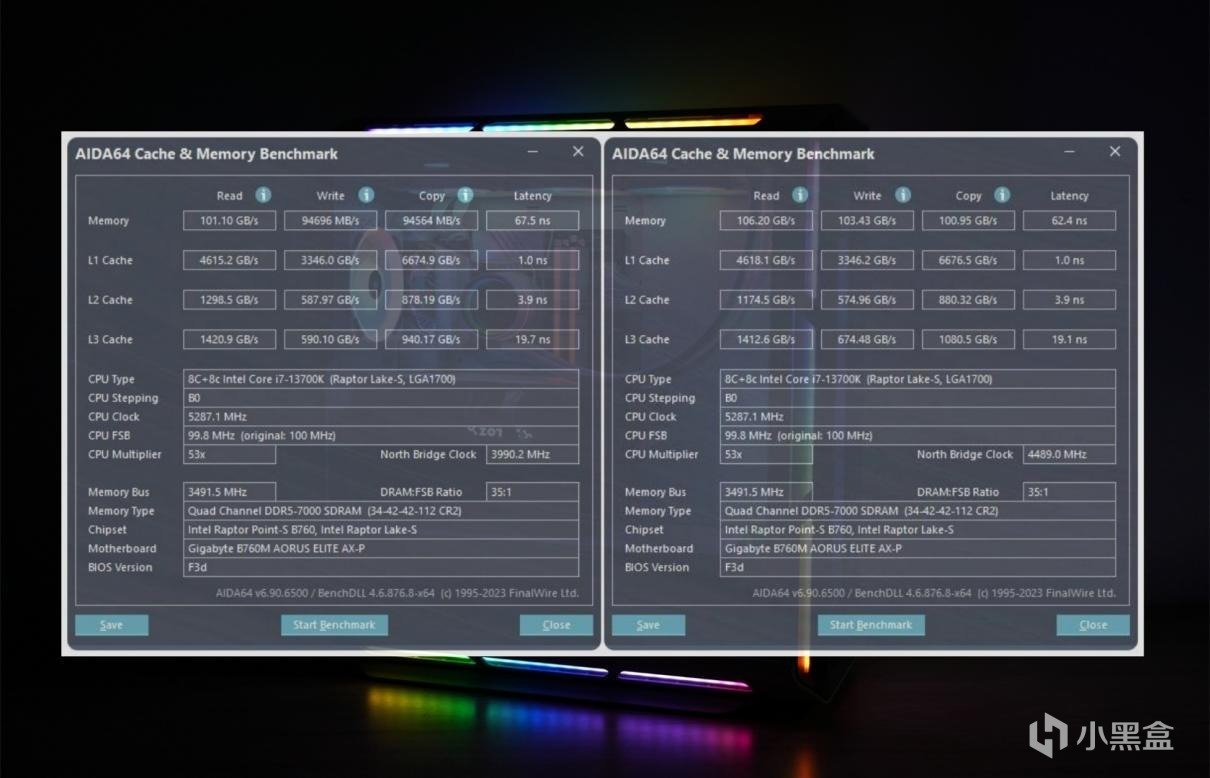Click Read info icon in right AIDA64 window
This screenshot has height=778, width=1210.
800,195
